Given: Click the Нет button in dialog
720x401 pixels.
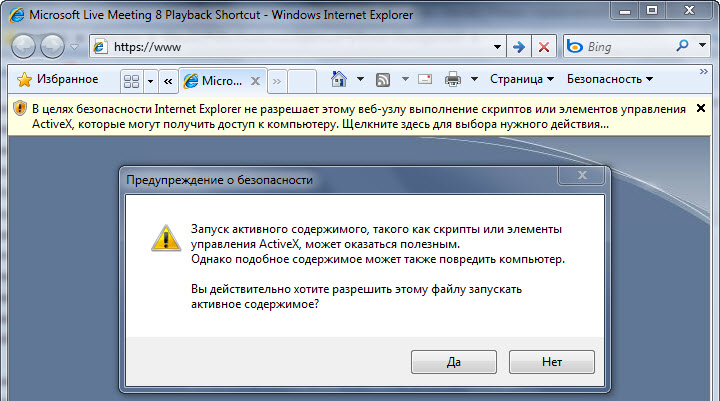Looking at the screenshot, I should coord(551,361).
